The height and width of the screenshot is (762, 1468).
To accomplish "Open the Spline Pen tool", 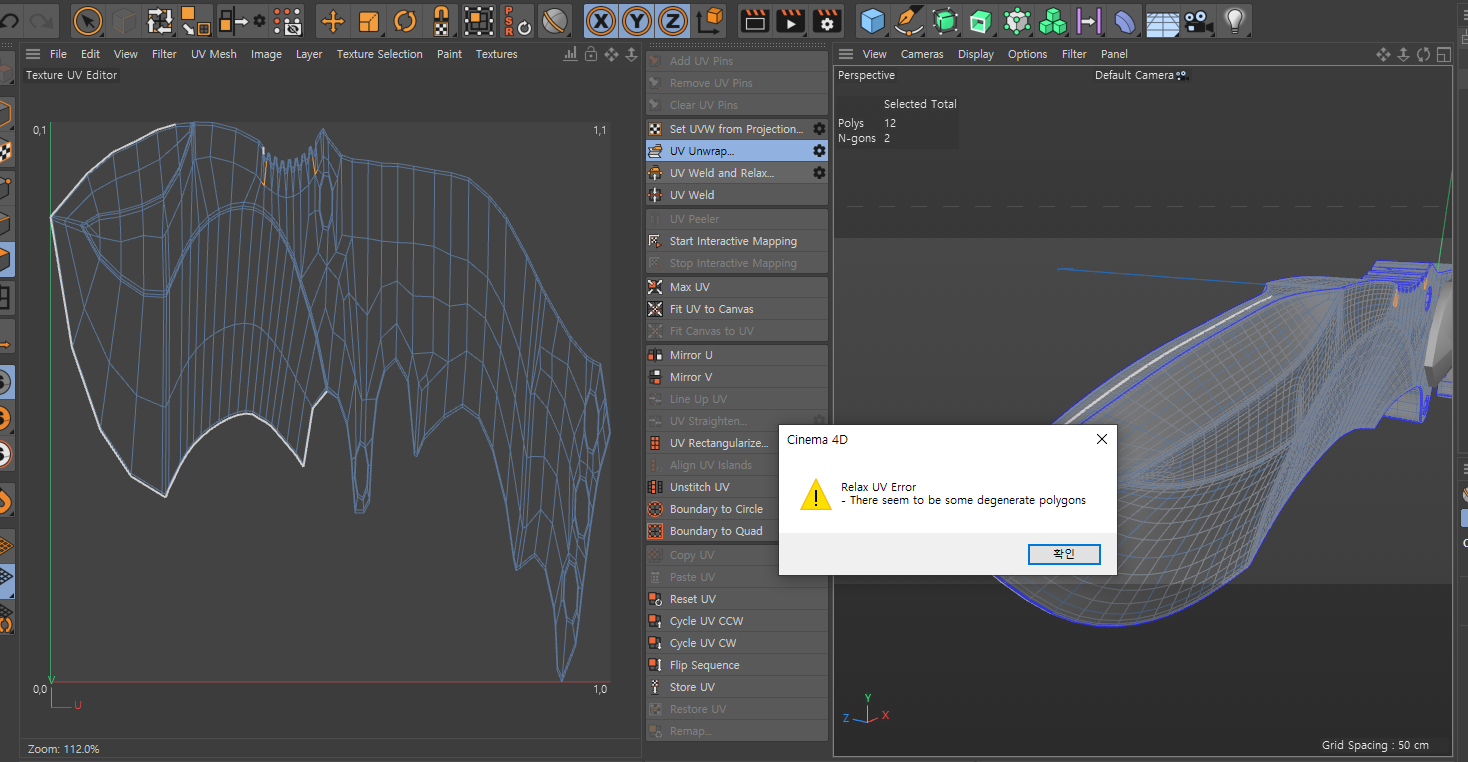I will 908,20.
